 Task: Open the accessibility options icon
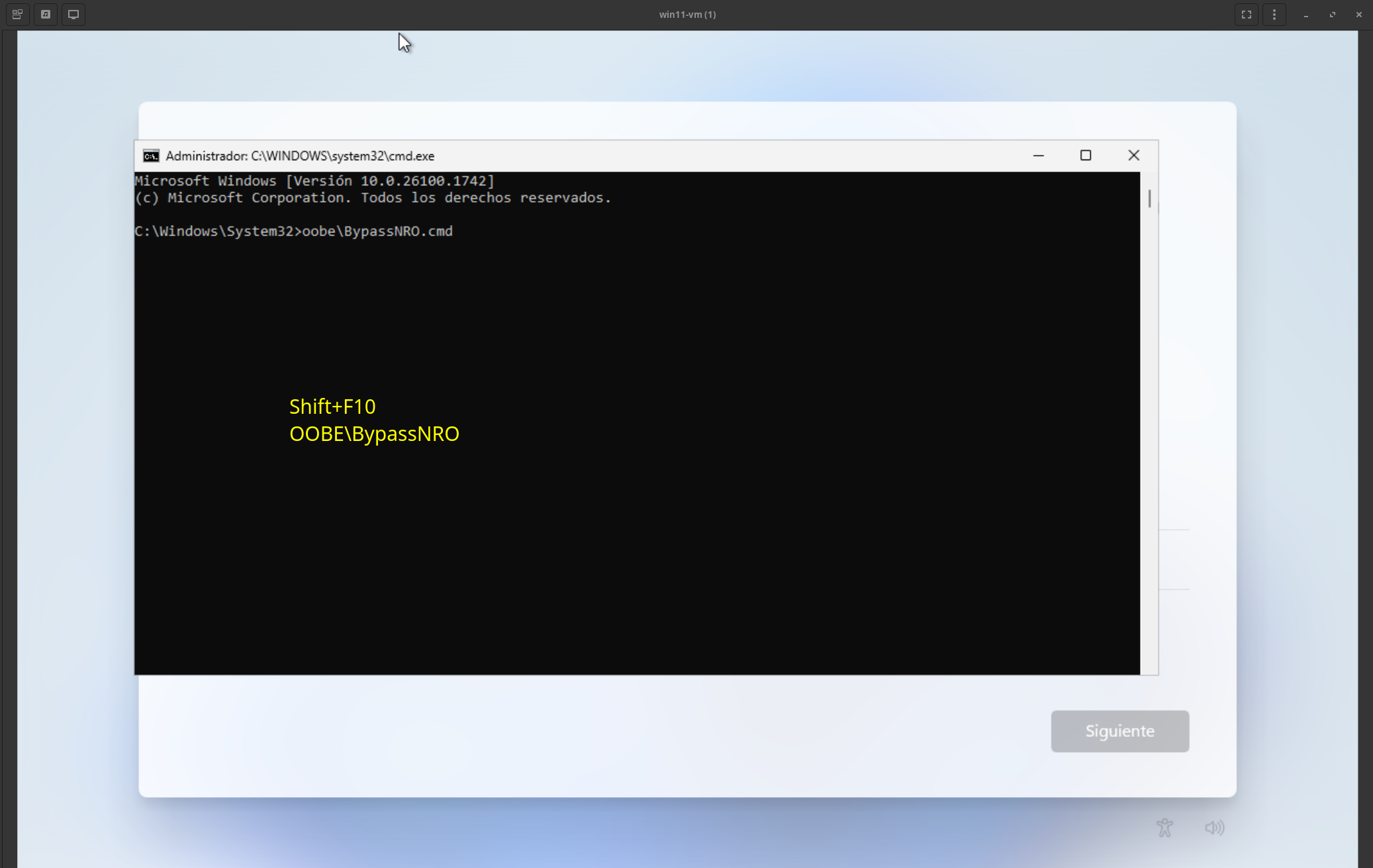(1164, 828)
